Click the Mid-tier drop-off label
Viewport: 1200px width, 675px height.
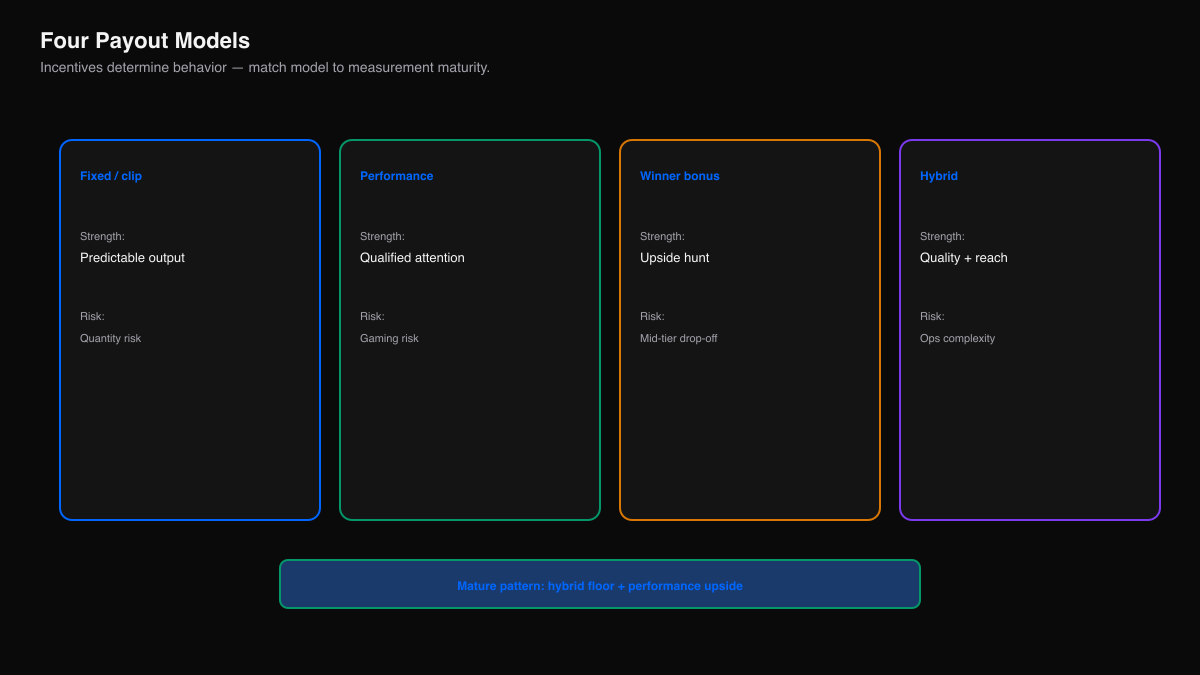(679, 339)
